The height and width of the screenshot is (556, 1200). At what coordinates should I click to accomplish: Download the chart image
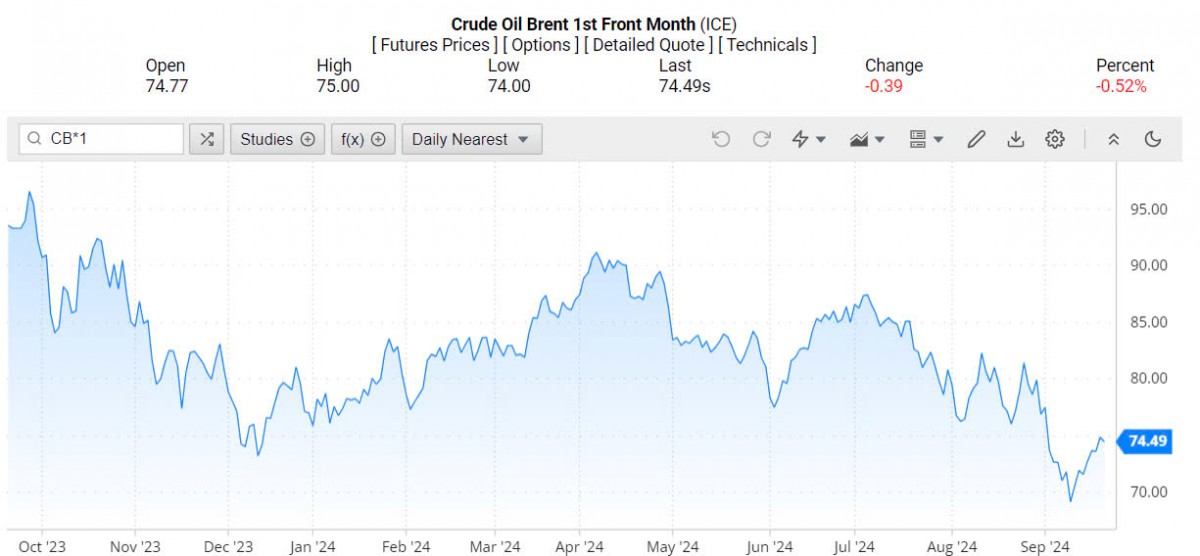pyautogui.click(x=1015, y=139)
